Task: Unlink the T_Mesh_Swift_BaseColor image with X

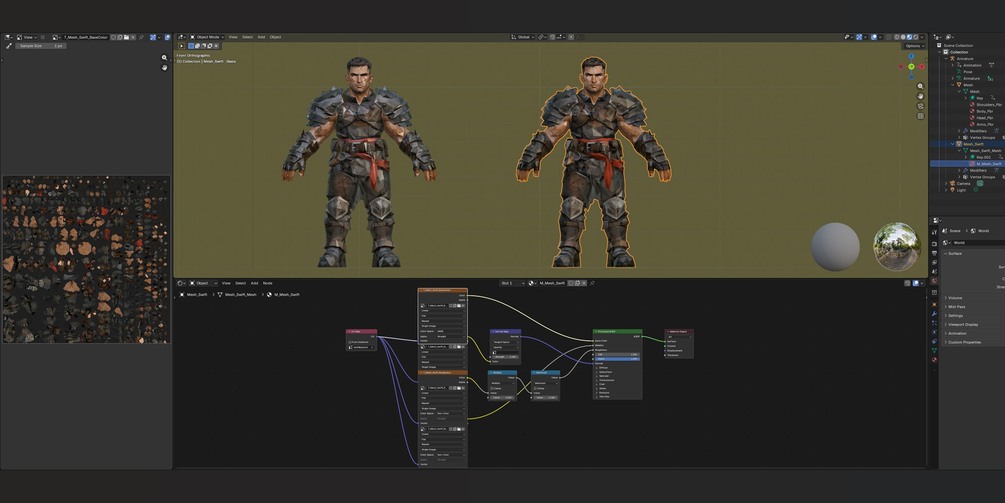Action: click(x=133, y=37)
